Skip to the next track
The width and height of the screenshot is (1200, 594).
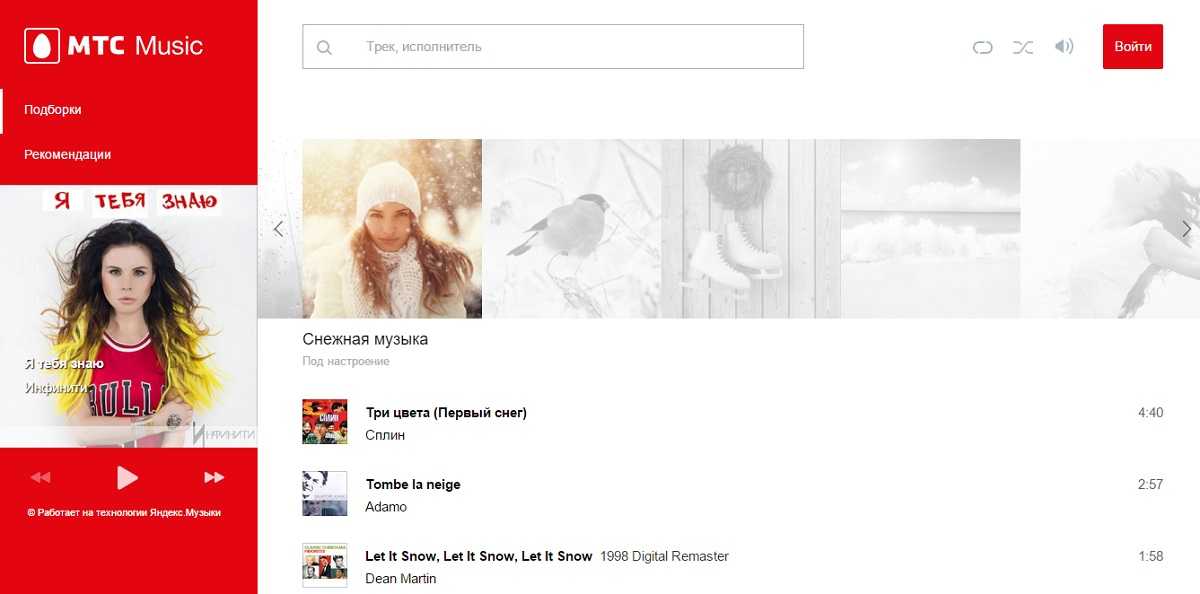[214, 478]
